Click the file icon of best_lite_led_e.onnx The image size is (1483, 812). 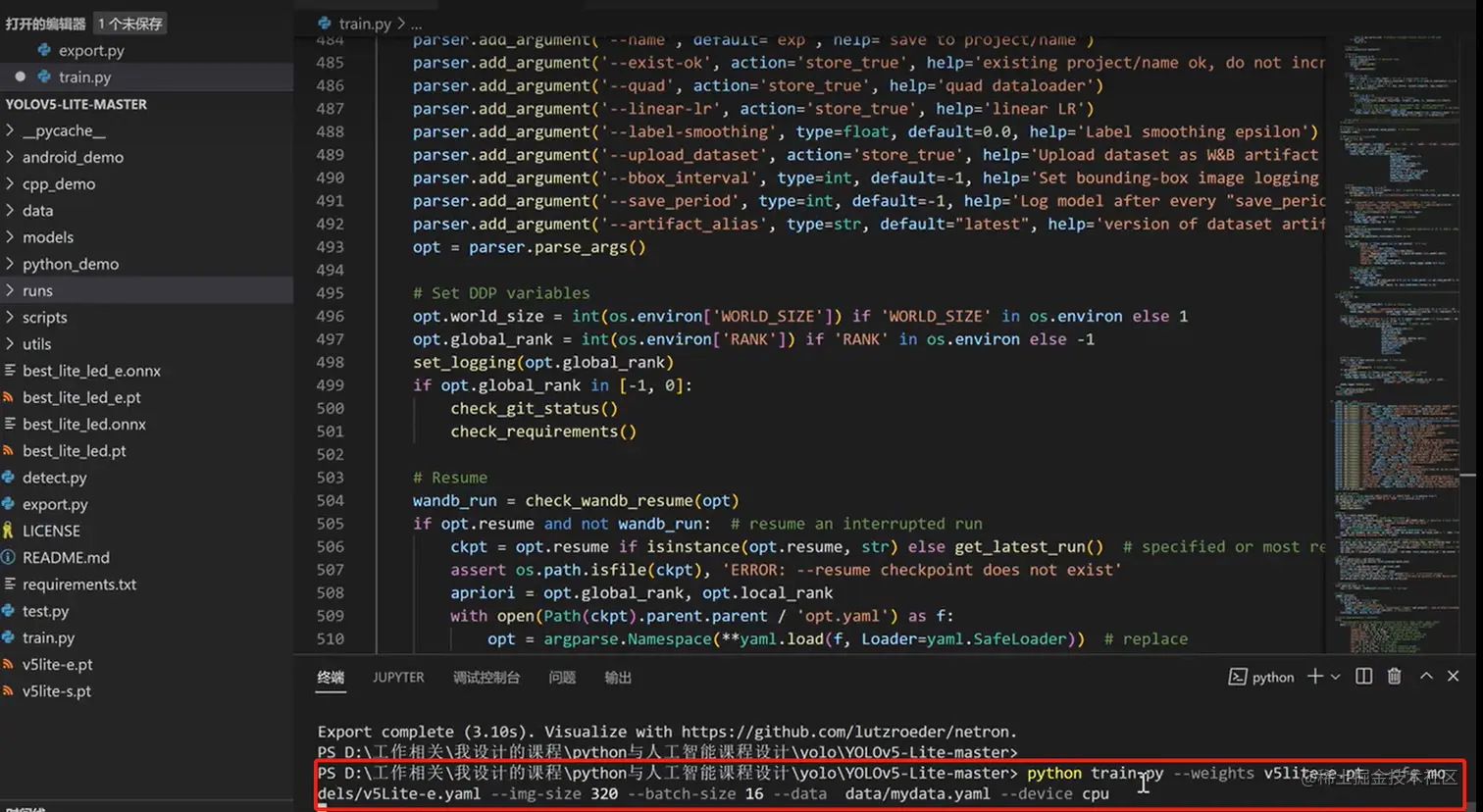9,371
